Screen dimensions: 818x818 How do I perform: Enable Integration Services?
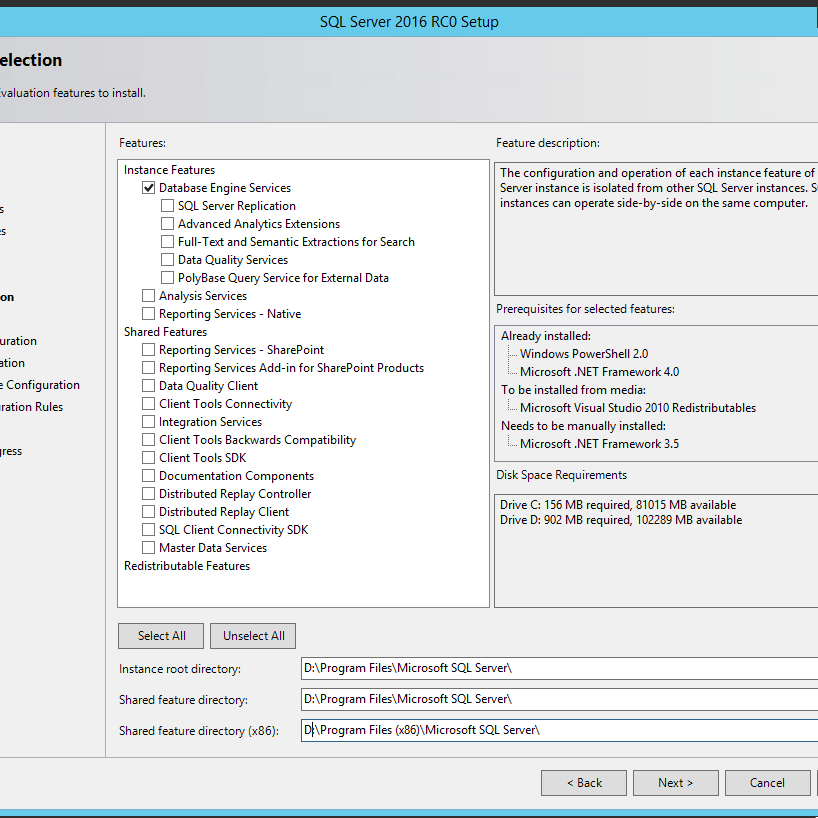148,421
